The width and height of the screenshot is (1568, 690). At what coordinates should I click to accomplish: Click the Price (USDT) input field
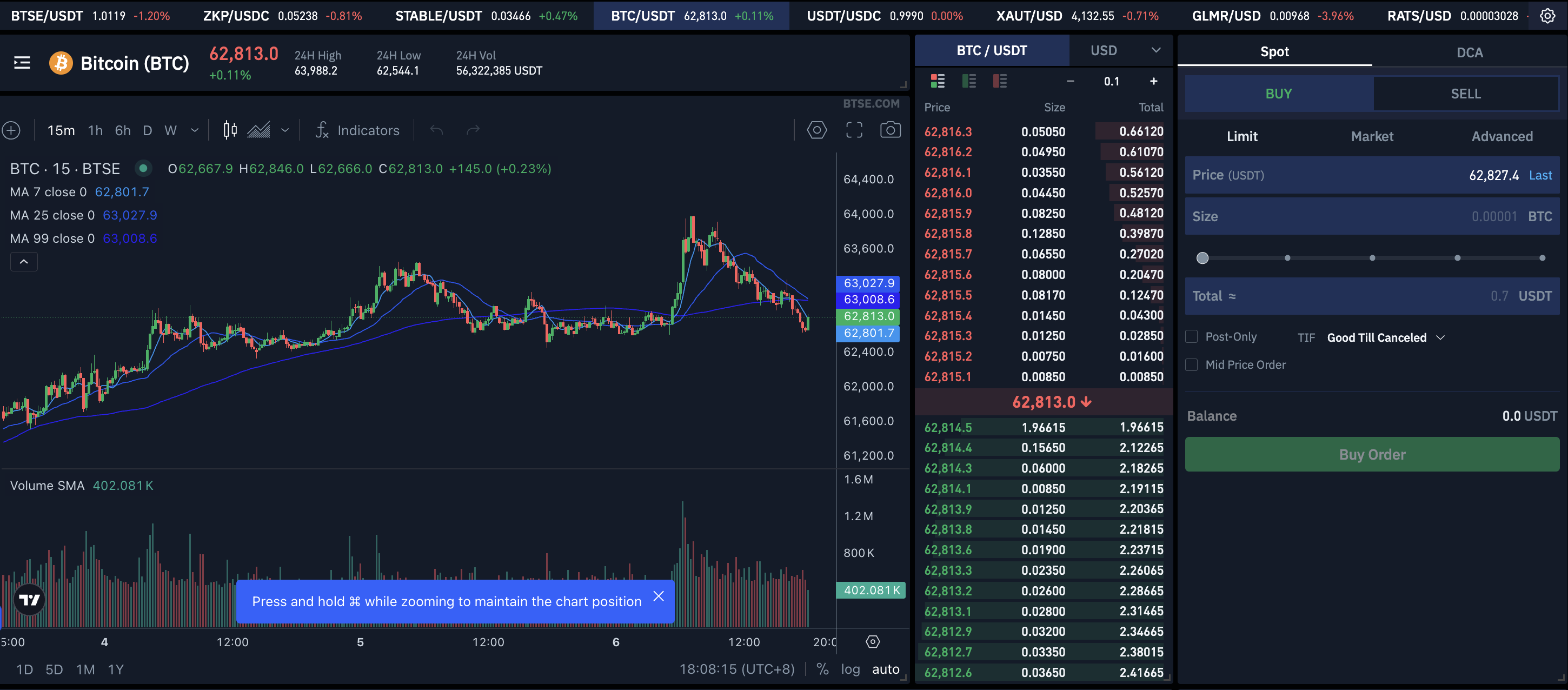pos(1372,175)
